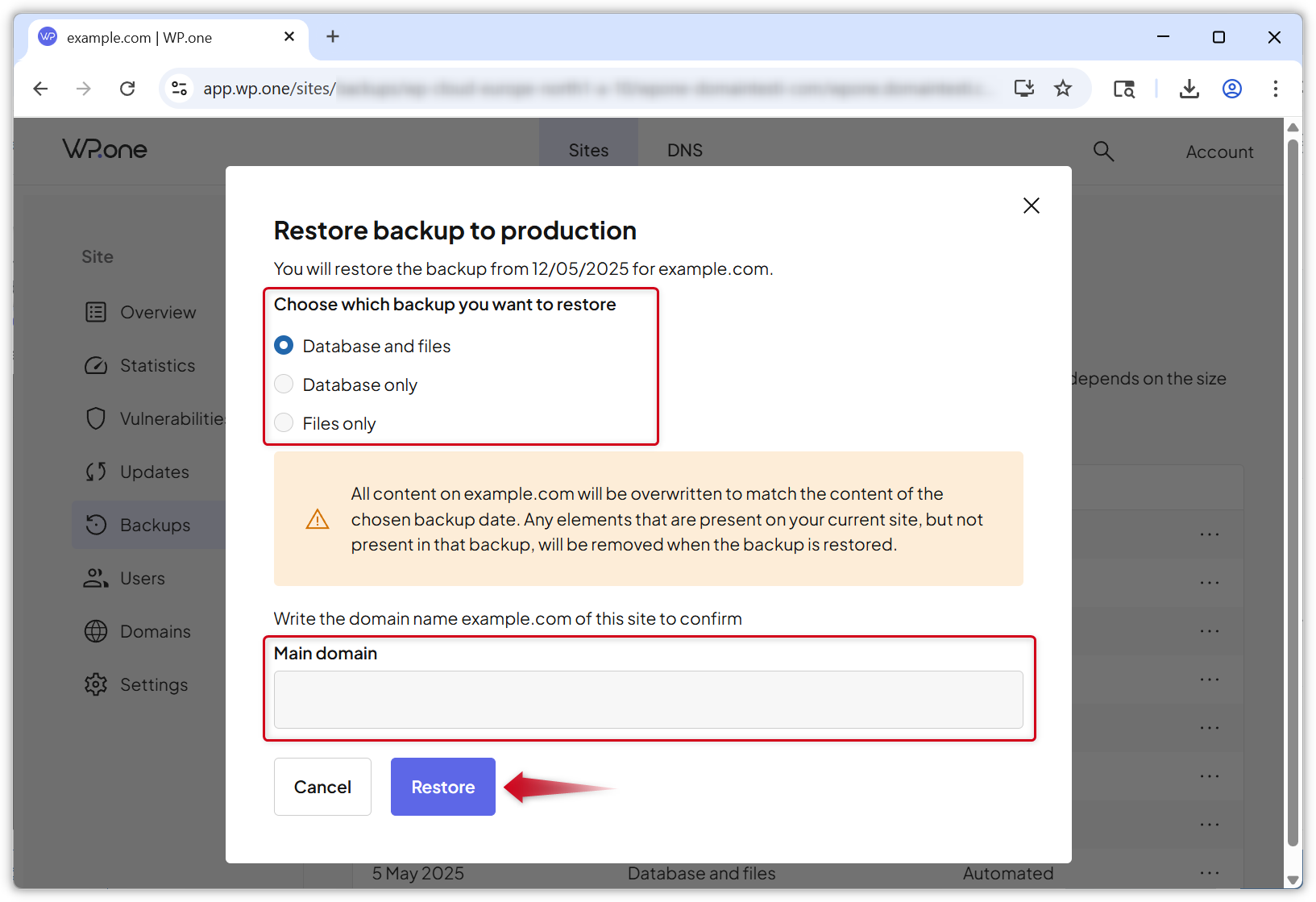Open the Statistics section via its icon
The image size is (1316, 902).
96,365
